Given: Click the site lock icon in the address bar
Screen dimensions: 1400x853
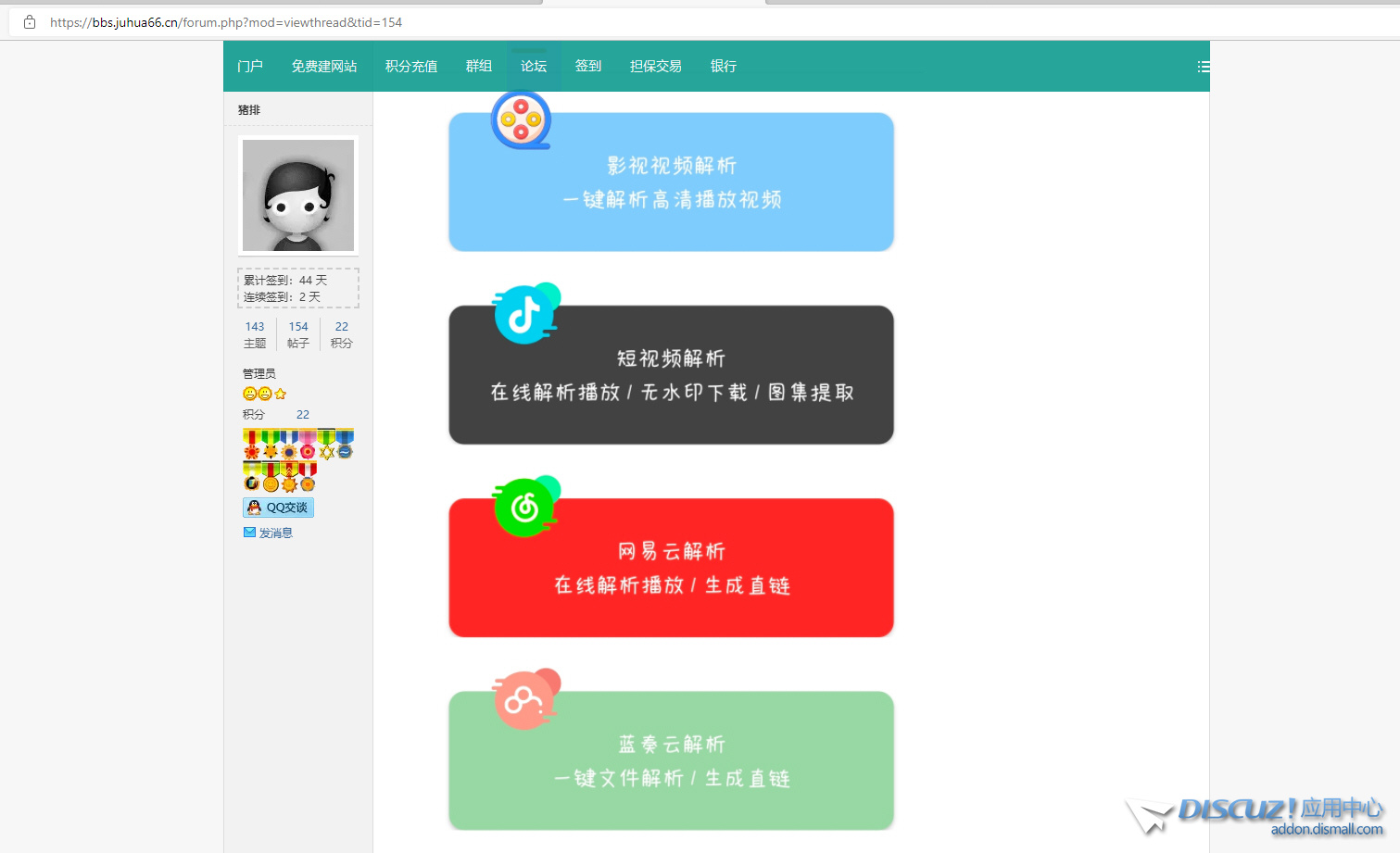Looking at the screenshot, I should tap(30, 22).
